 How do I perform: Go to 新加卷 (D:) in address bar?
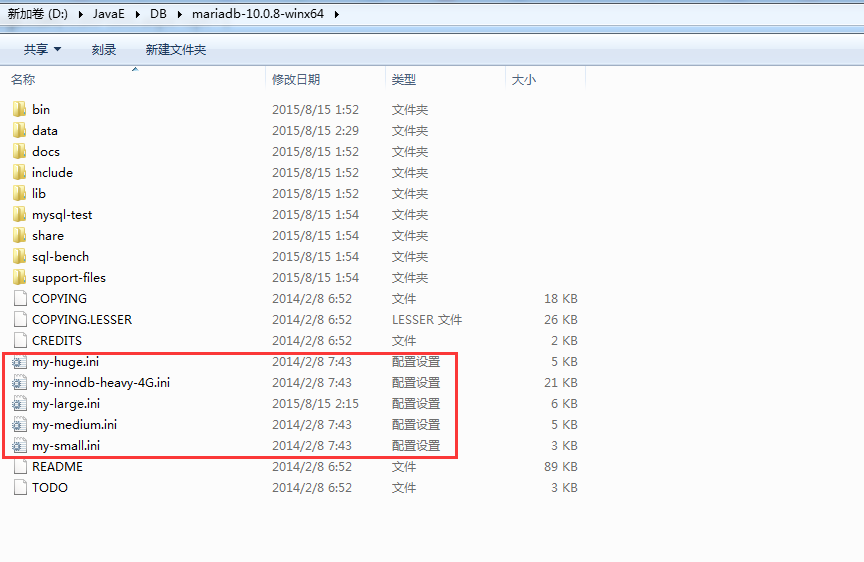37,14
